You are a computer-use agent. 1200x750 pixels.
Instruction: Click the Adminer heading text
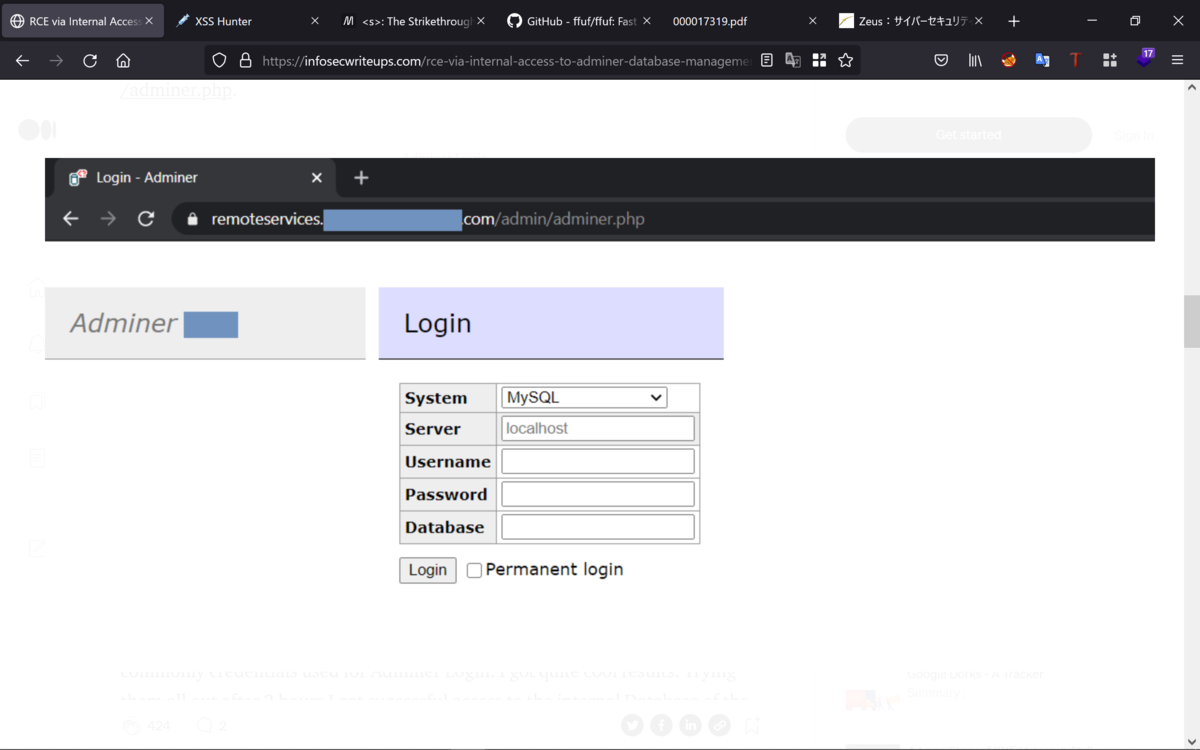[x=123, y=323]
